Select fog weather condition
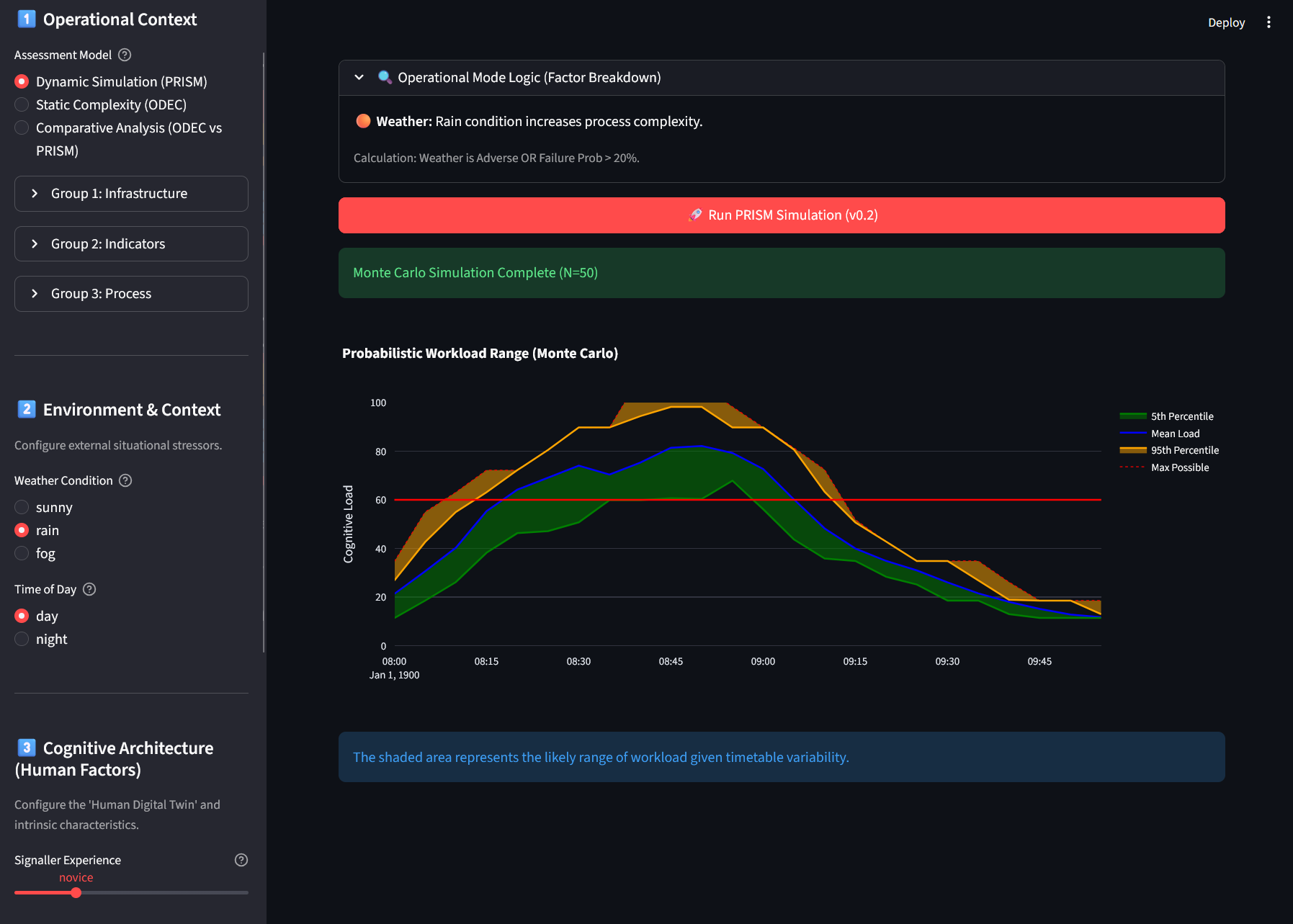Screen dimensions: 1293x924 [x=35, y=553]
